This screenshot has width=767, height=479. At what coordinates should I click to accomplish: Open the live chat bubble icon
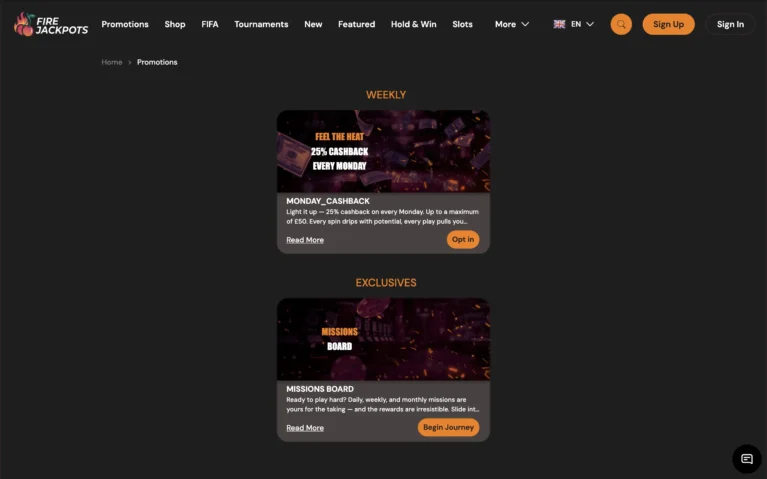point(746,458)
